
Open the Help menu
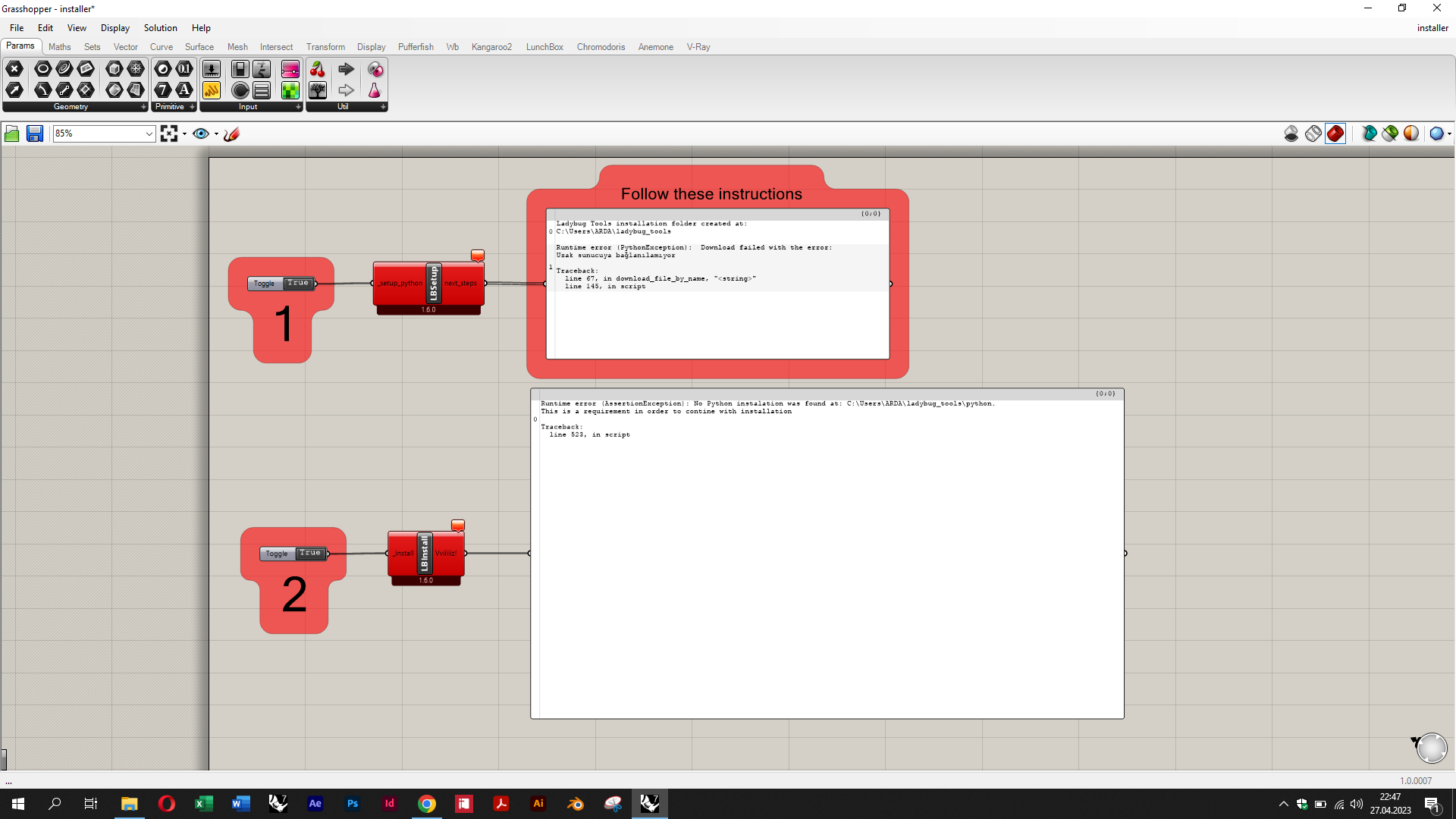201,28
